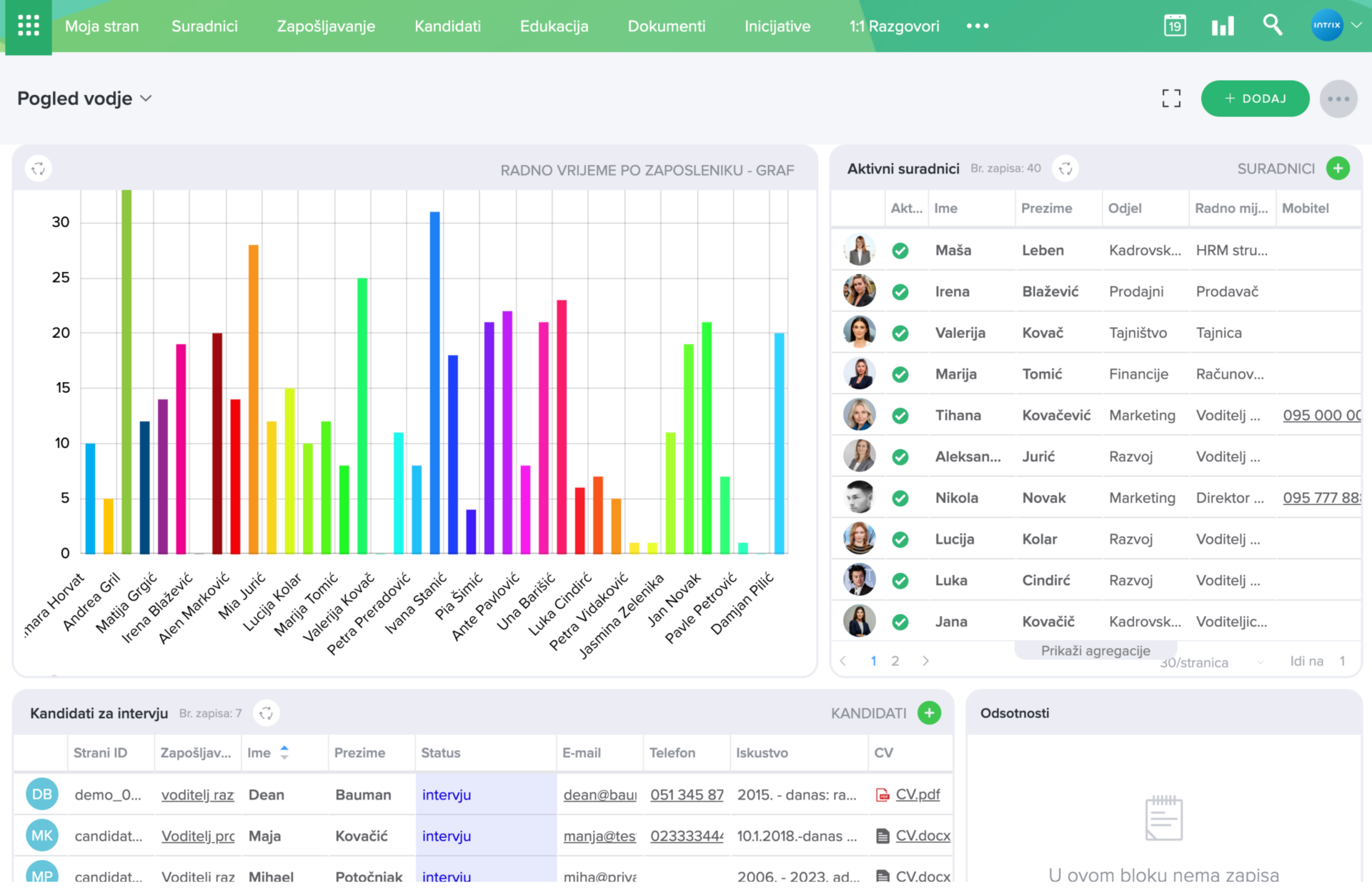
Task: Refresh the working hours chart block
Action: (39, 169)
